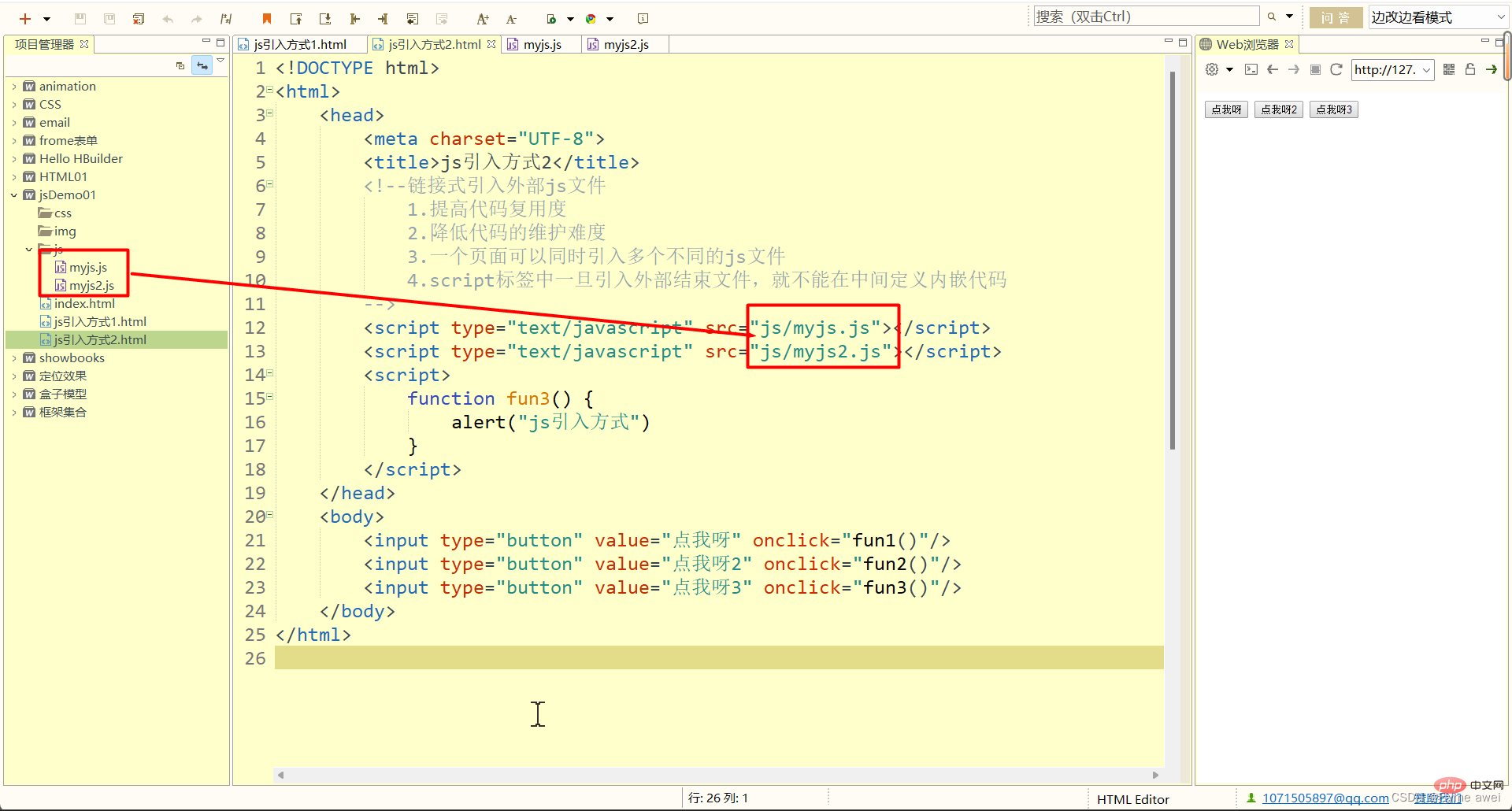
Task: Click the editor vertical scrollbar thumb
Action: tap(1173, 260)
